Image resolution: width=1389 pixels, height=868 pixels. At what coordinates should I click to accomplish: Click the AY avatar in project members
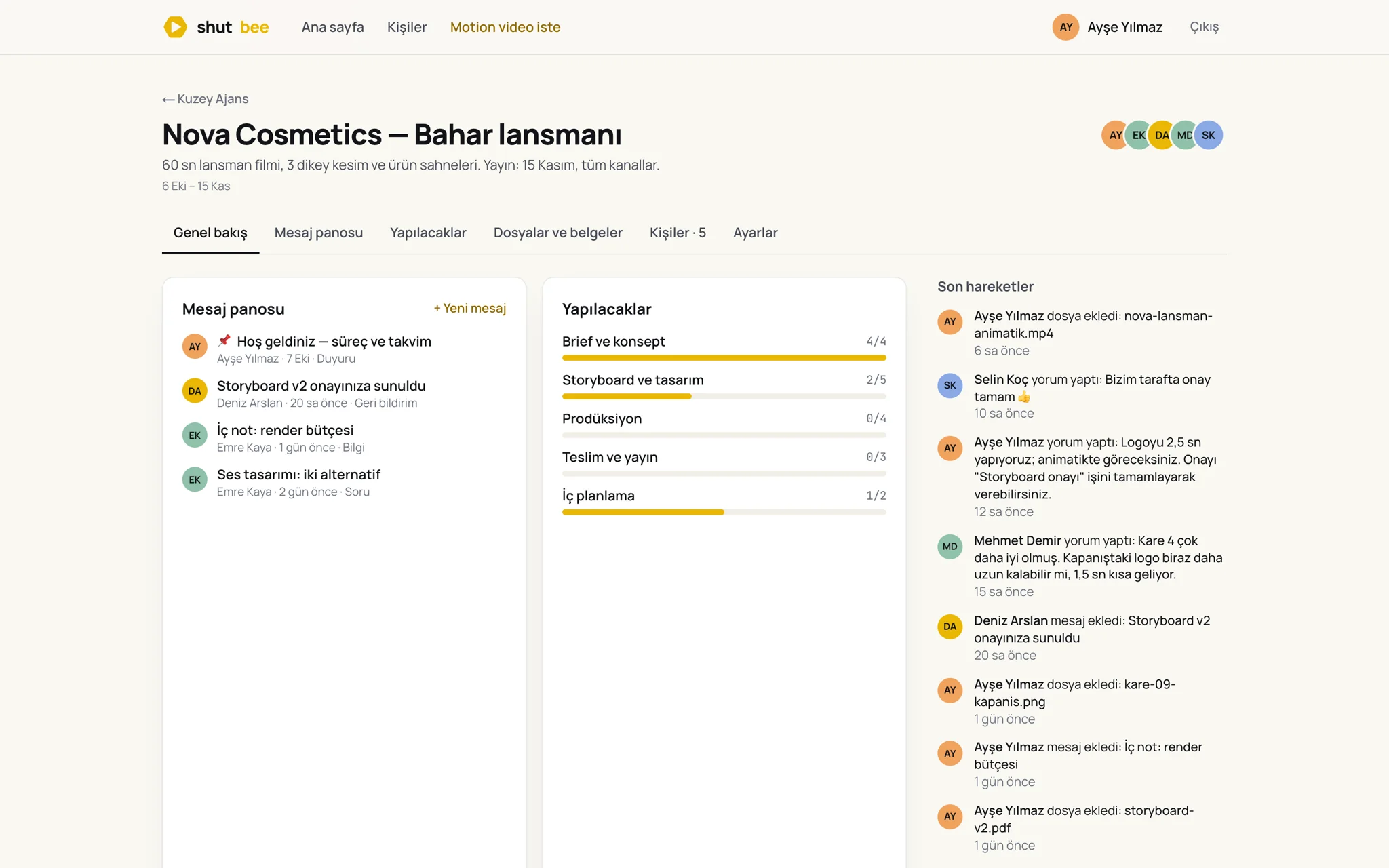click(1114, 135)
